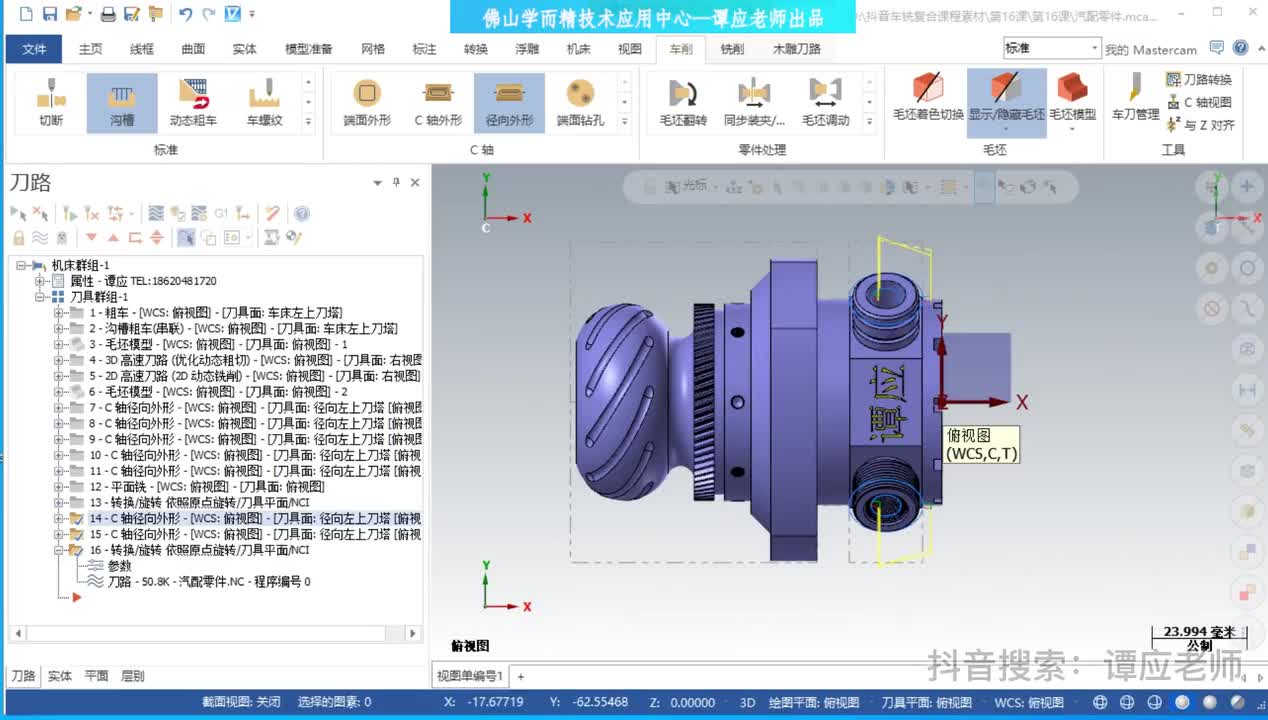Click the blue help icon in 刀路 panel

(302, 213)
